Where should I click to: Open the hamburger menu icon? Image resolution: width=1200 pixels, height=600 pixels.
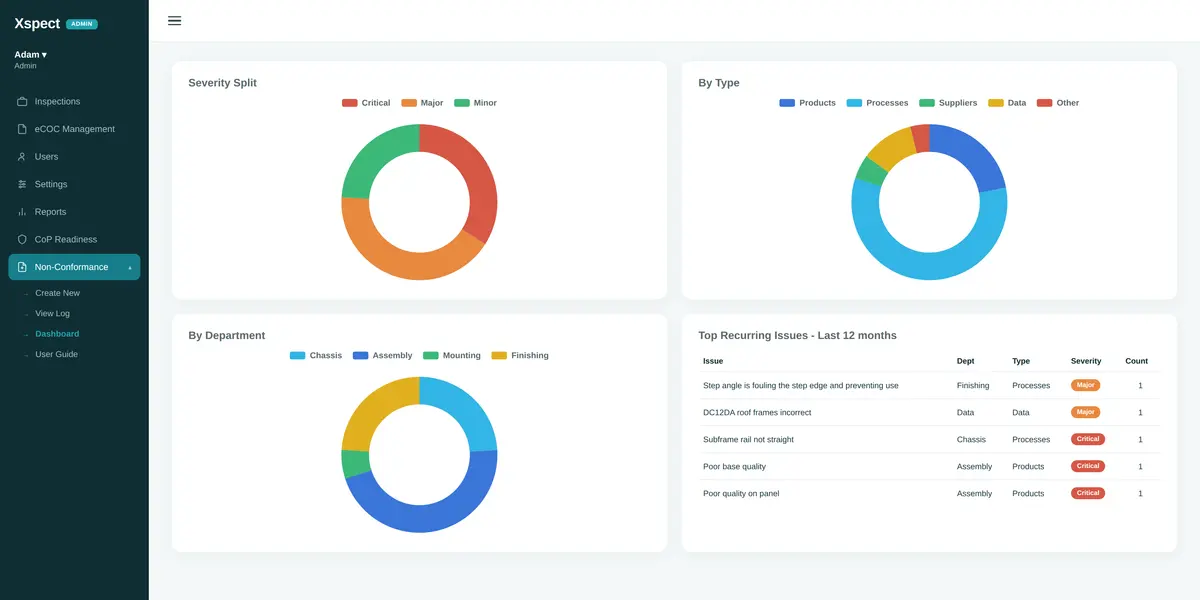point(175,20)
